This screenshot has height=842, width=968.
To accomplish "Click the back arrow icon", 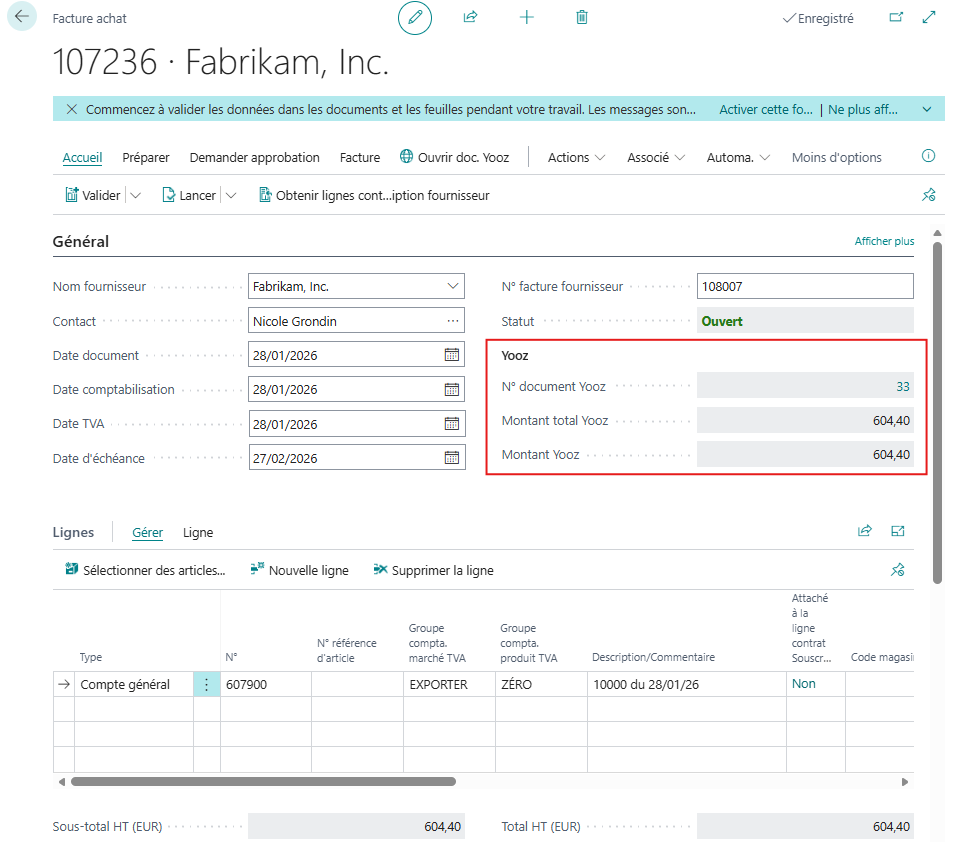I will tap(22, 18).
